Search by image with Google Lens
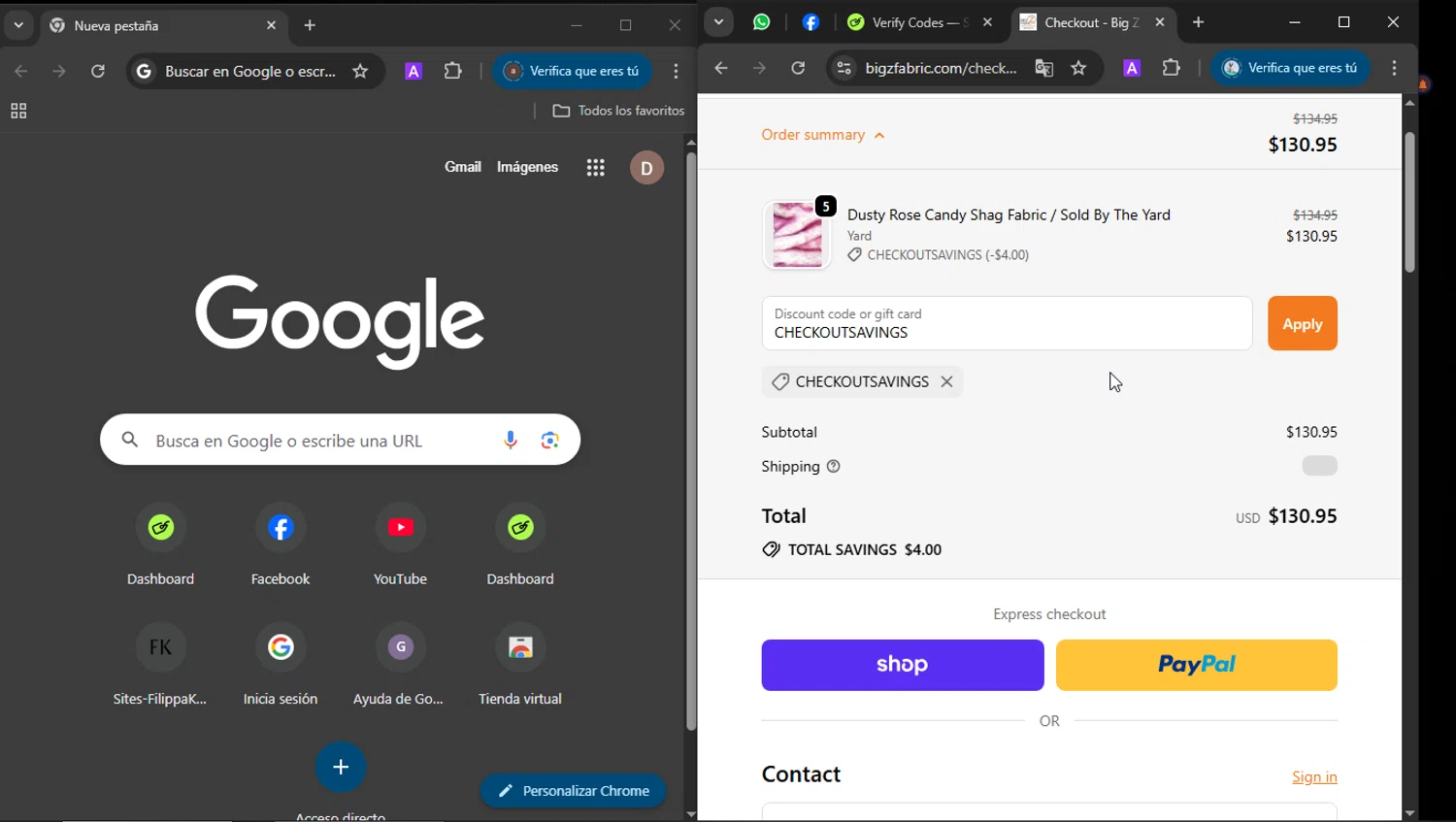Image resolution: width=1456 pixels, height=822 pixels. tap(550, 441)
